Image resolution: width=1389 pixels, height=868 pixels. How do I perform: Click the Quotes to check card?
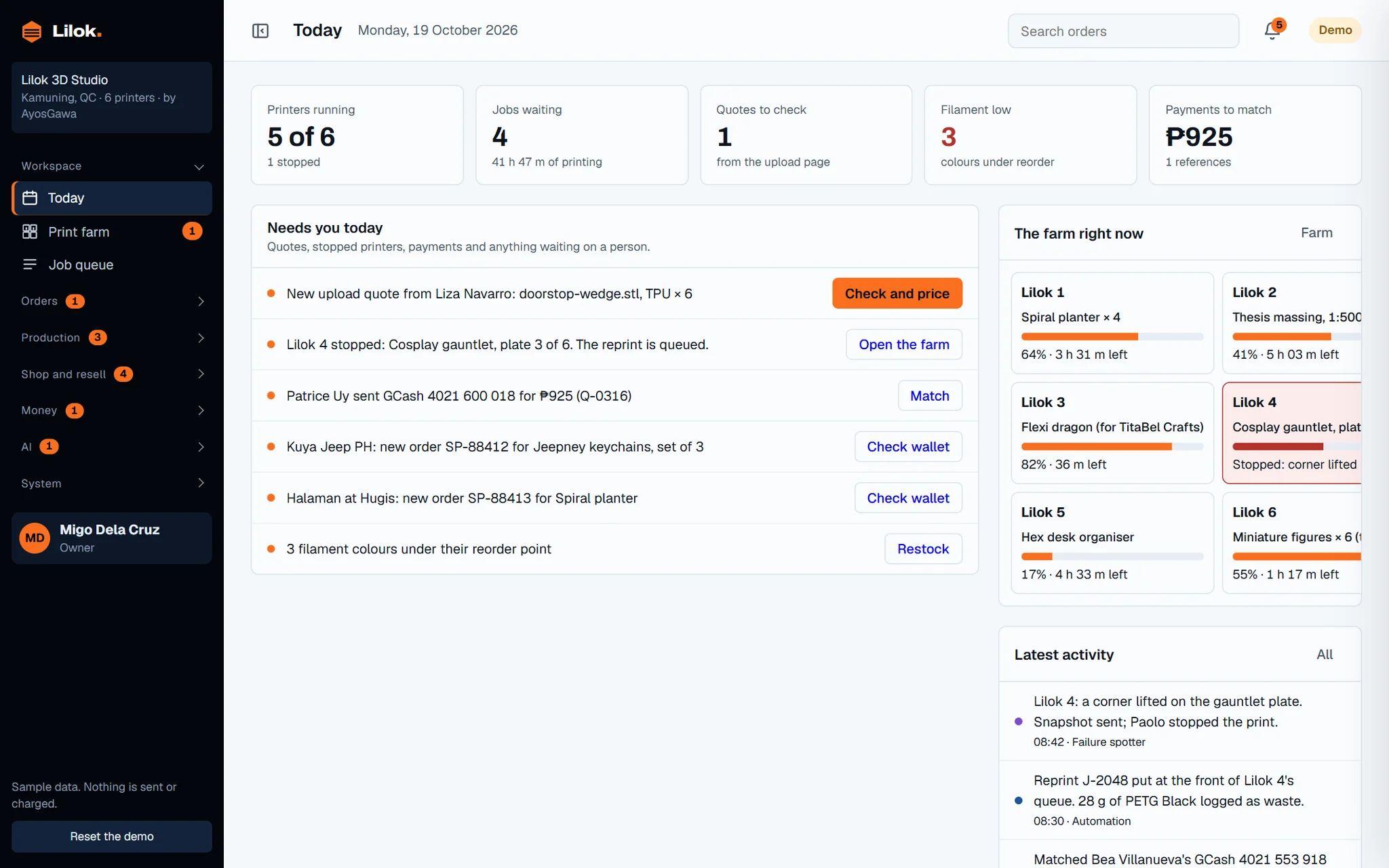point(806,135)
